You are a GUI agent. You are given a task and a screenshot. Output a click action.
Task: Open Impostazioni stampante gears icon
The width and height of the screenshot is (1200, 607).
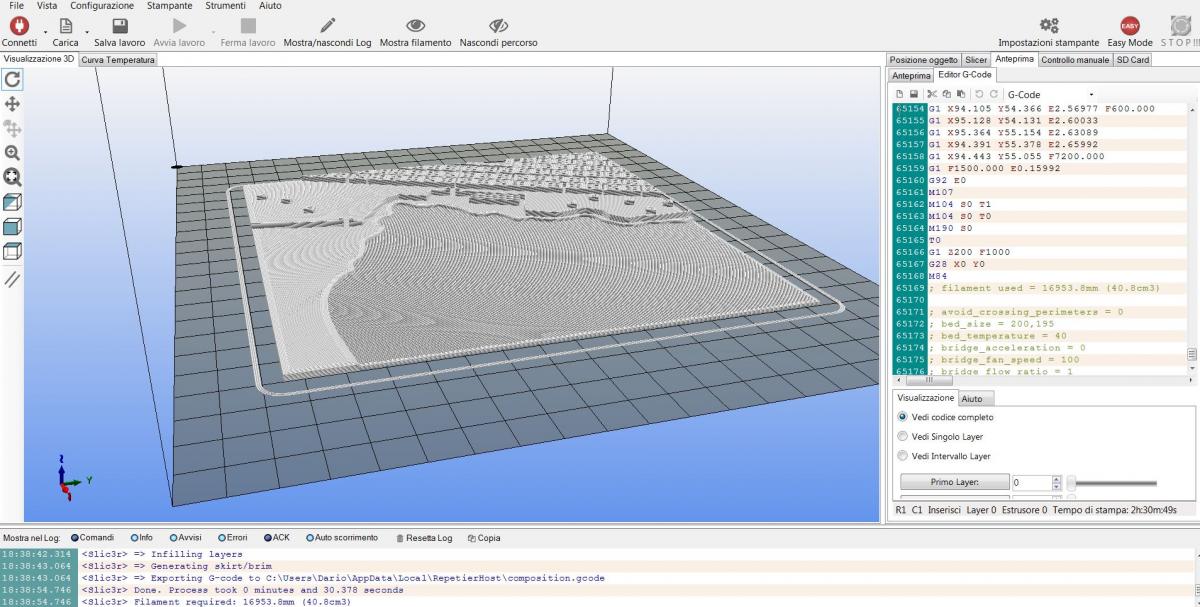(1048, 27)
